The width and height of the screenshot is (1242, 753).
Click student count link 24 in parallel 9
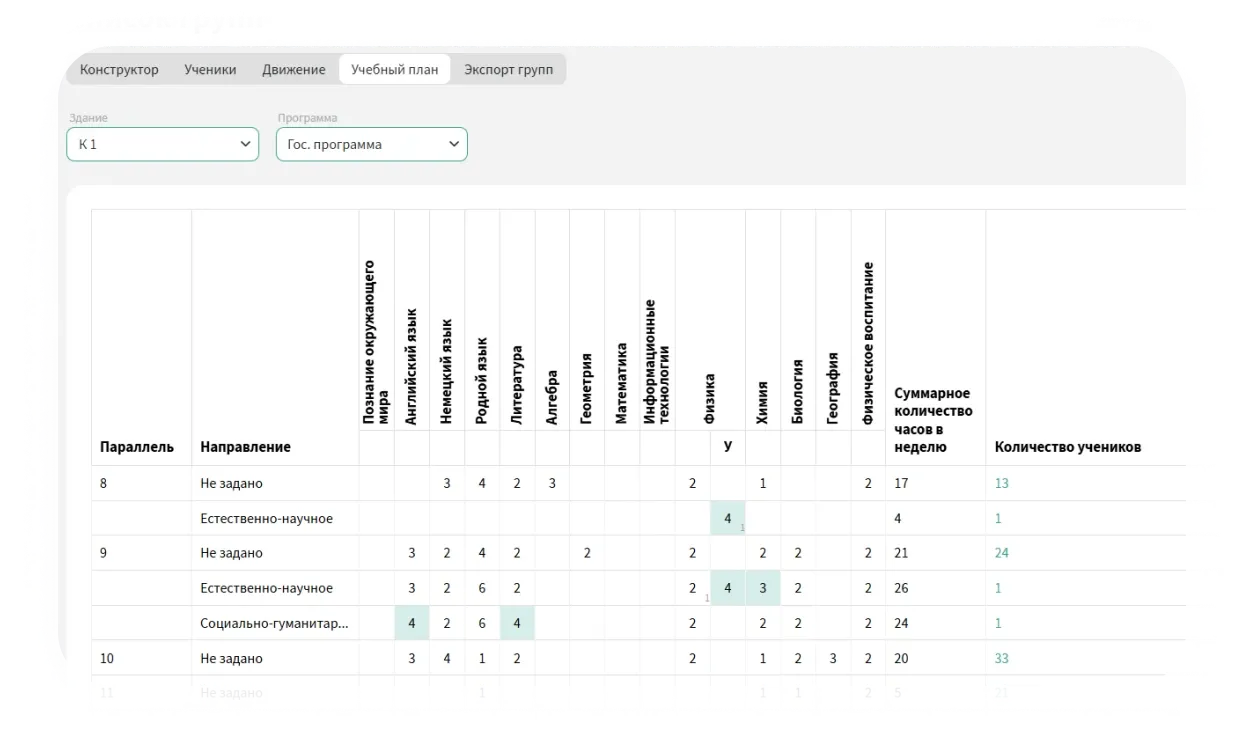point(1002,554)
